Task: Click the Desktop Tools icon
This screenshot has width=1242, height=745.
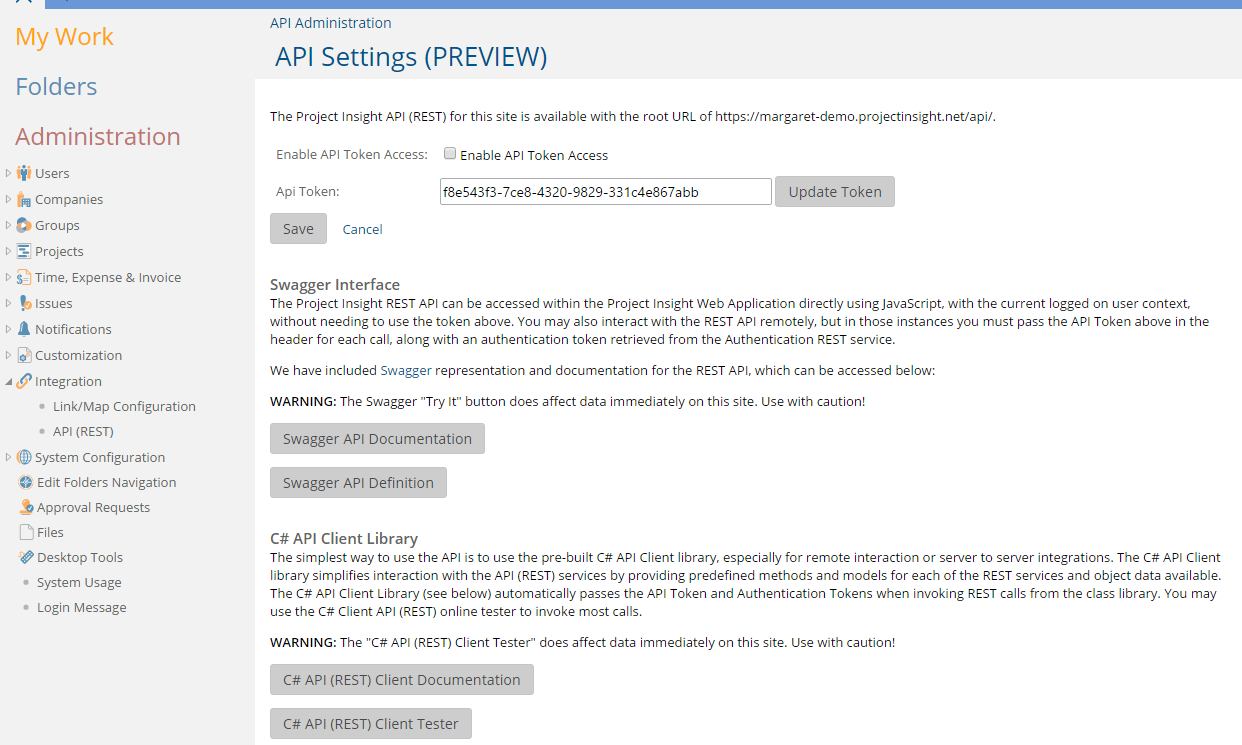Action: (26, 557)
